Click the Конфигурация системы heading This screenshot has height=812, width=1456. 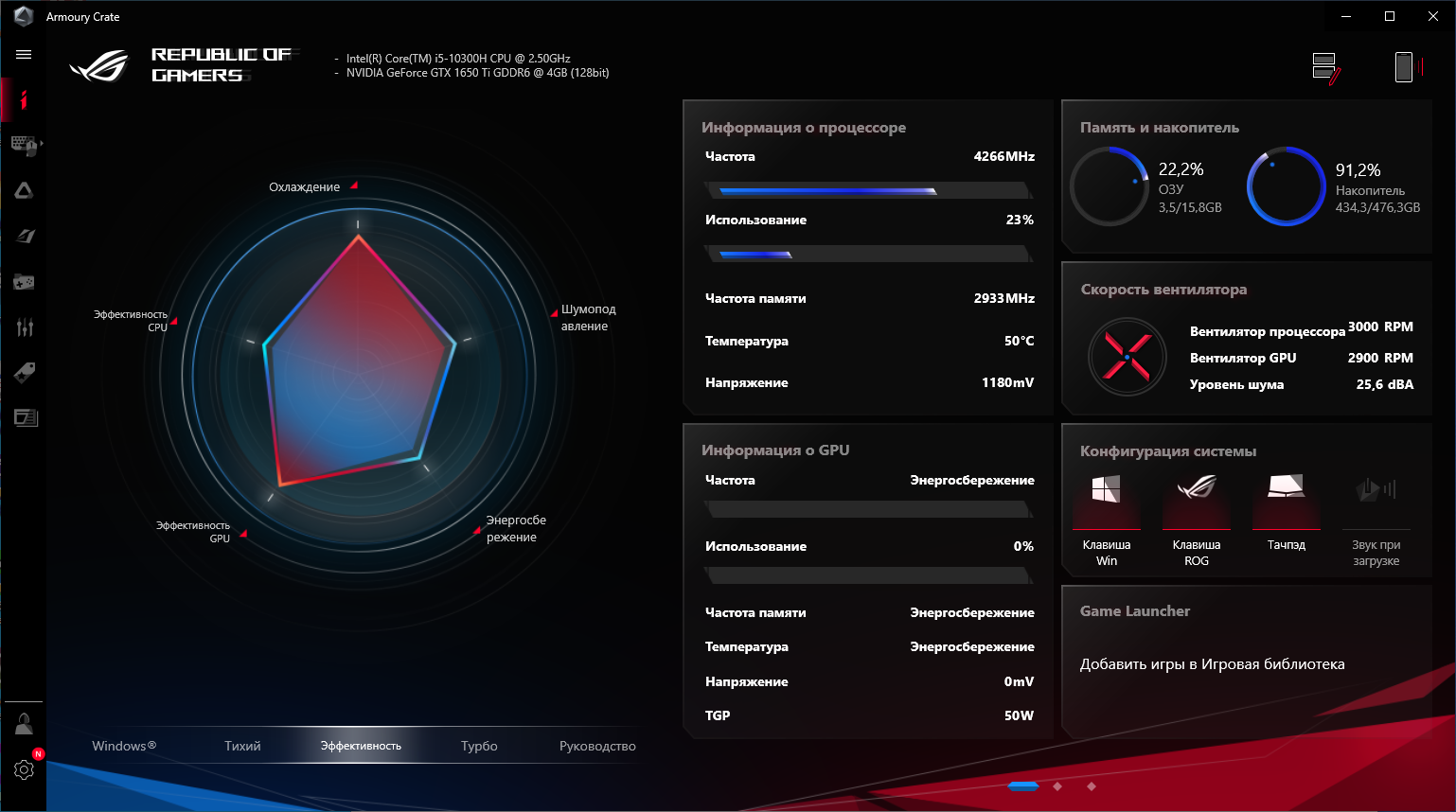(1168, 451)
